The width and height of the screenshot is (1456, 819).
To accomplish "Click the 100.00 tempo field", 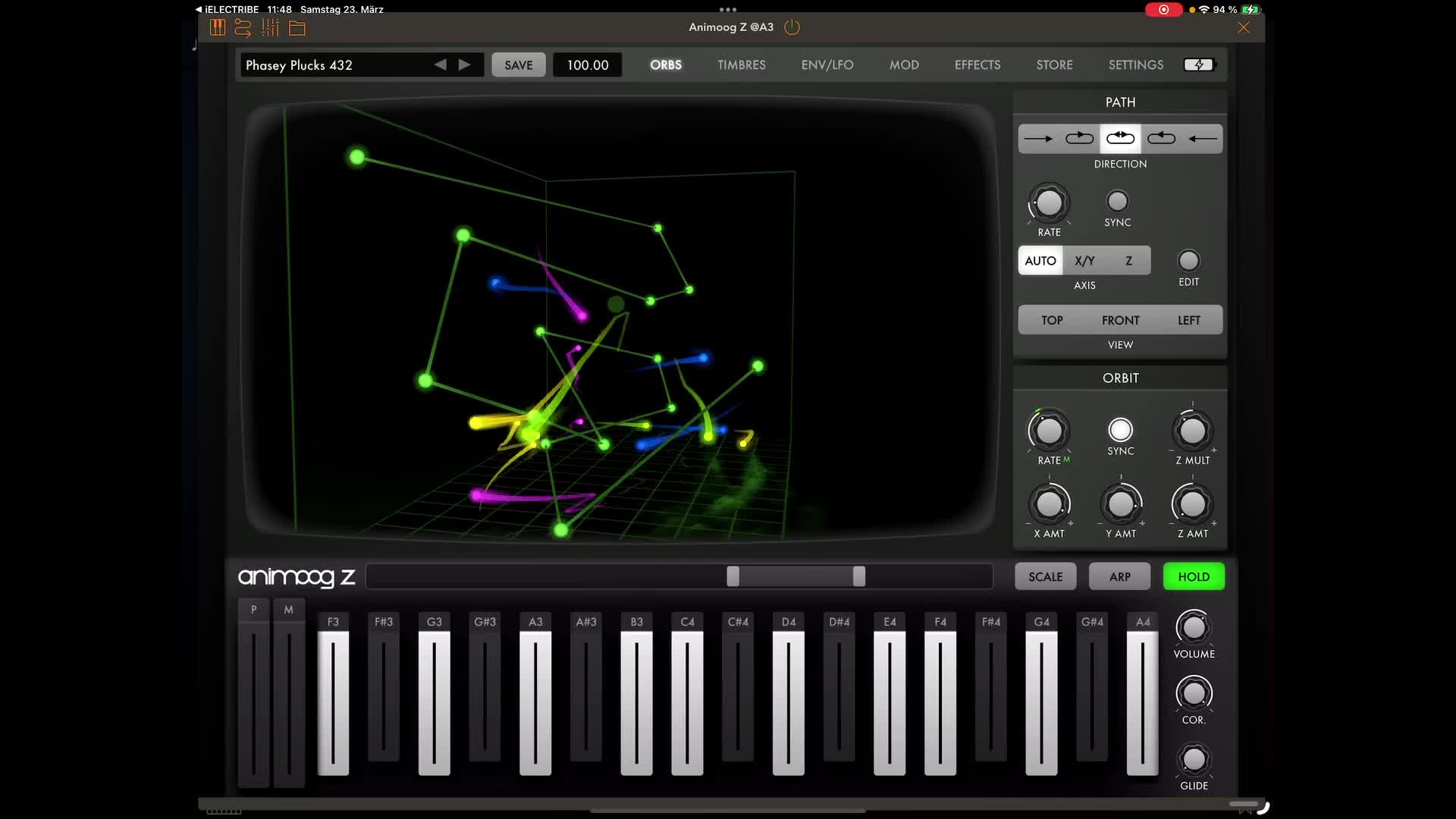I will [588, 65].
